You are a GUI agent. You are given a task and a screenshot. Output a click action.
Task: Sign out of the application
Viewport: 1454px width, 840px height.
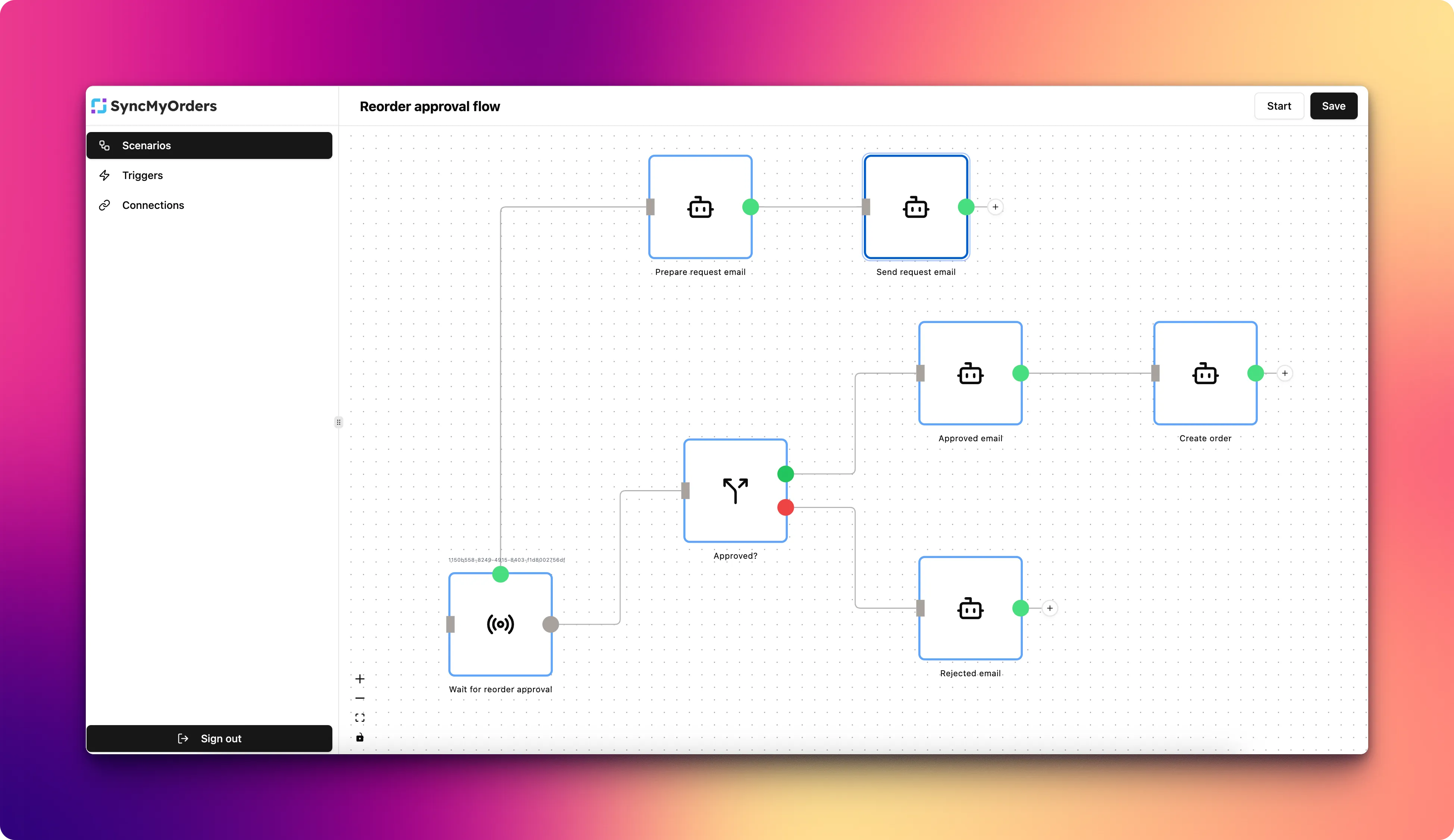pos(209,739)
